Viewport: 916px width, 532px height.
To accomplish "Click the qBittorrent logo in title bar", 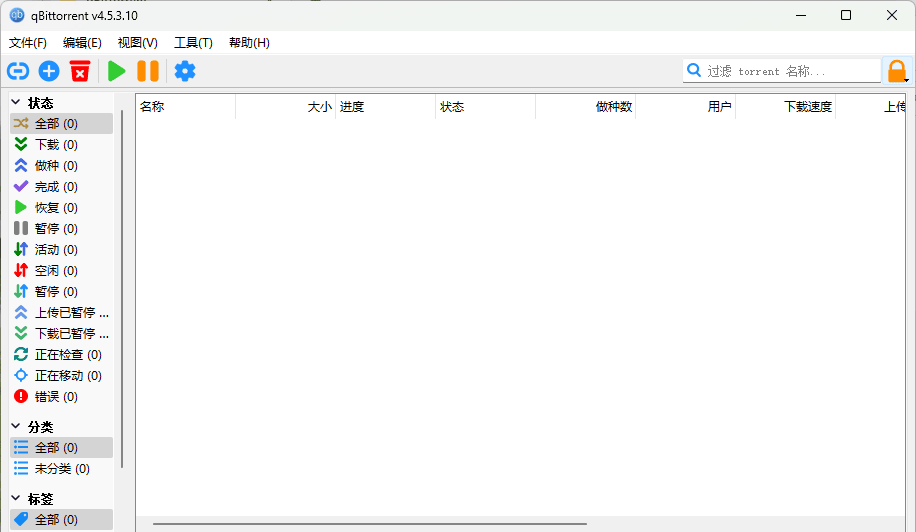I will coord(17,15).
